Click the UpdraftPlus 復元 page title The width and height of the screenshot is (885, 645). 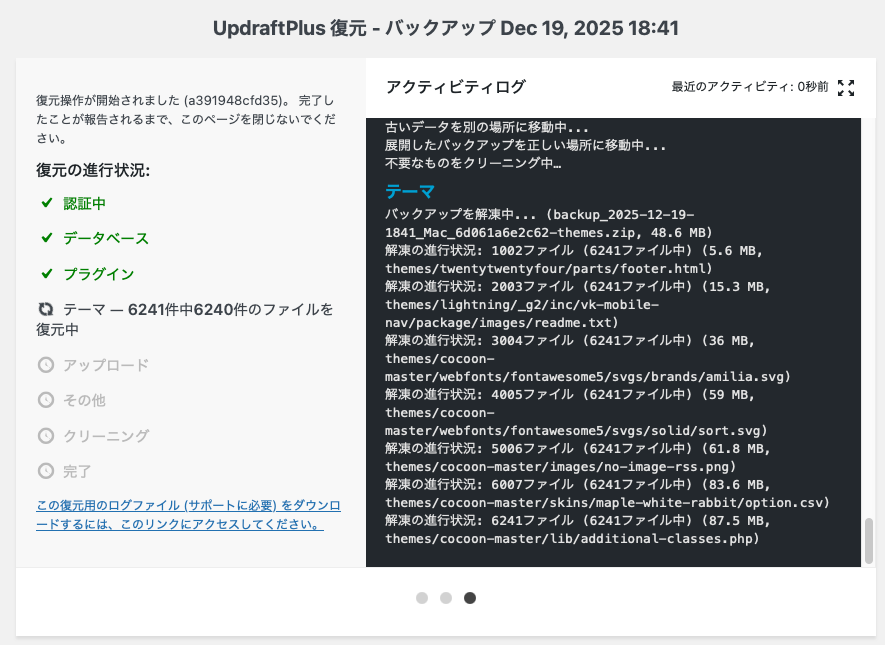[x=446, y=28]
